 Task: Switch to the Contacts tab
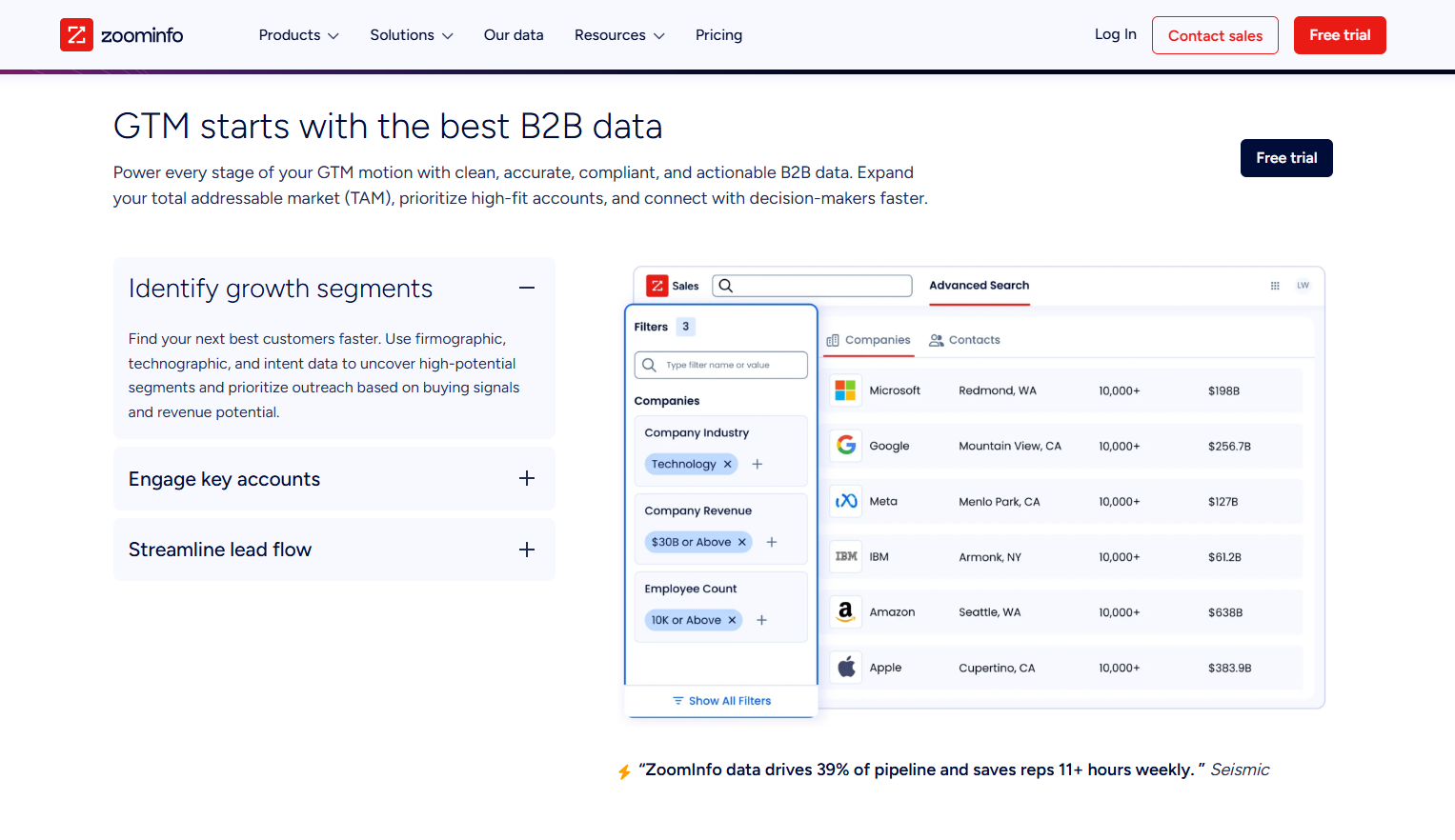pos(964,340)
